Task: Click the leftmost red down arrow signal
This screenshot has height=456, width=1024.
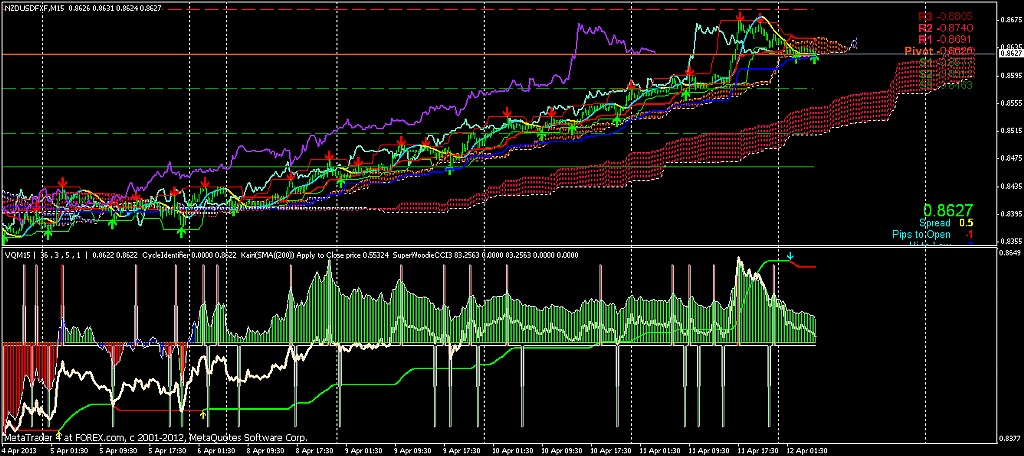Action: tap(62, 182)
